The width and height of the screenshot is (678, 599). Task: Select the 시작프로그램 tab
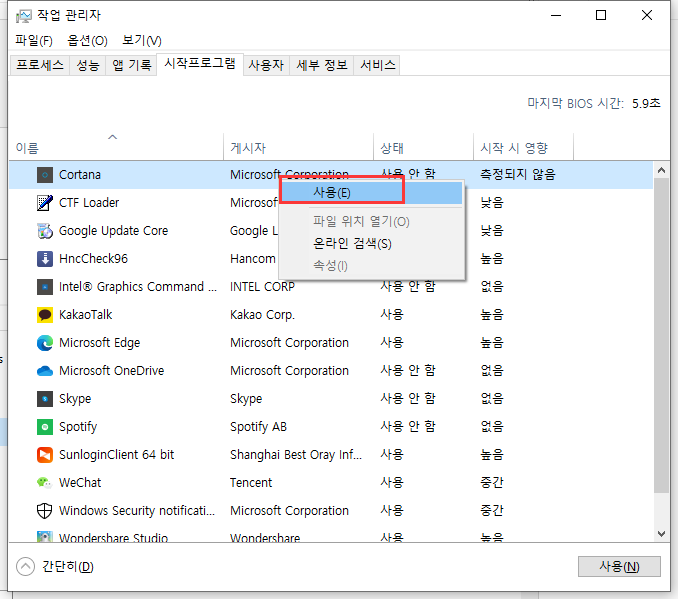click(200, 64)
